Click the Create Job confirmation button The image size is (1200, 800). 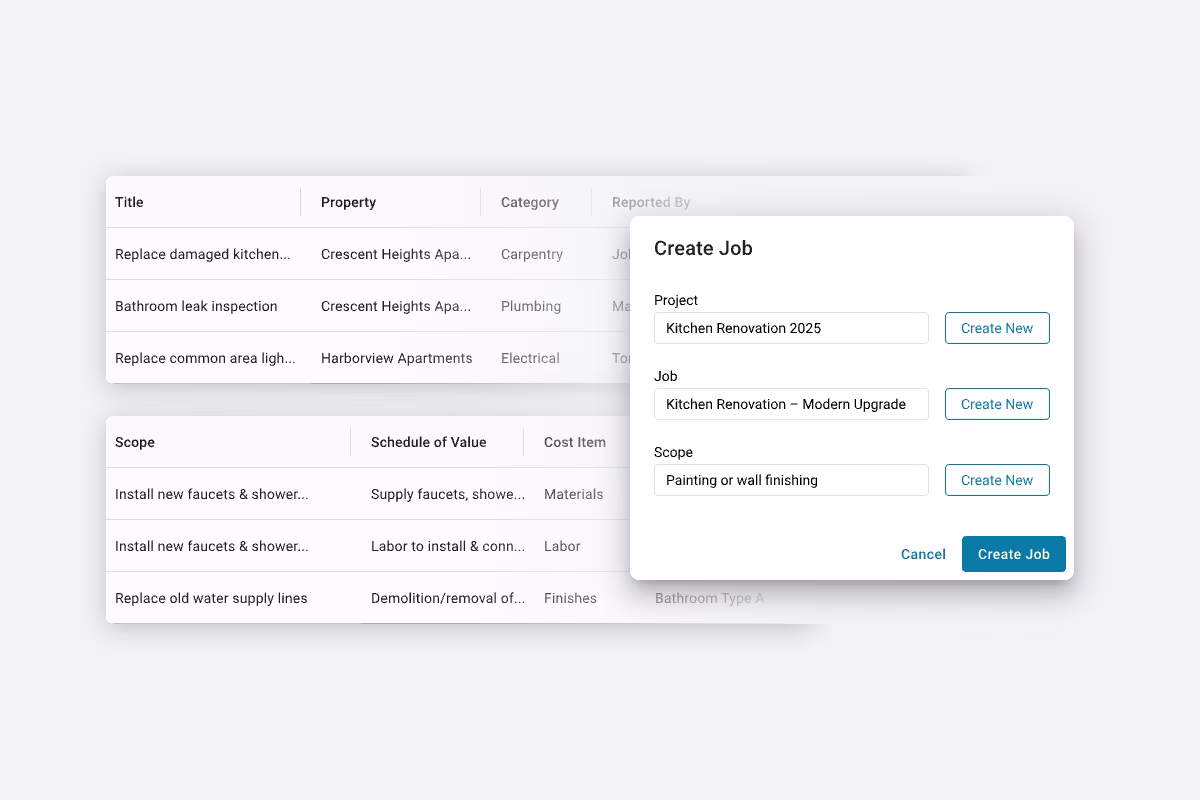click(x=1013, y=553)
